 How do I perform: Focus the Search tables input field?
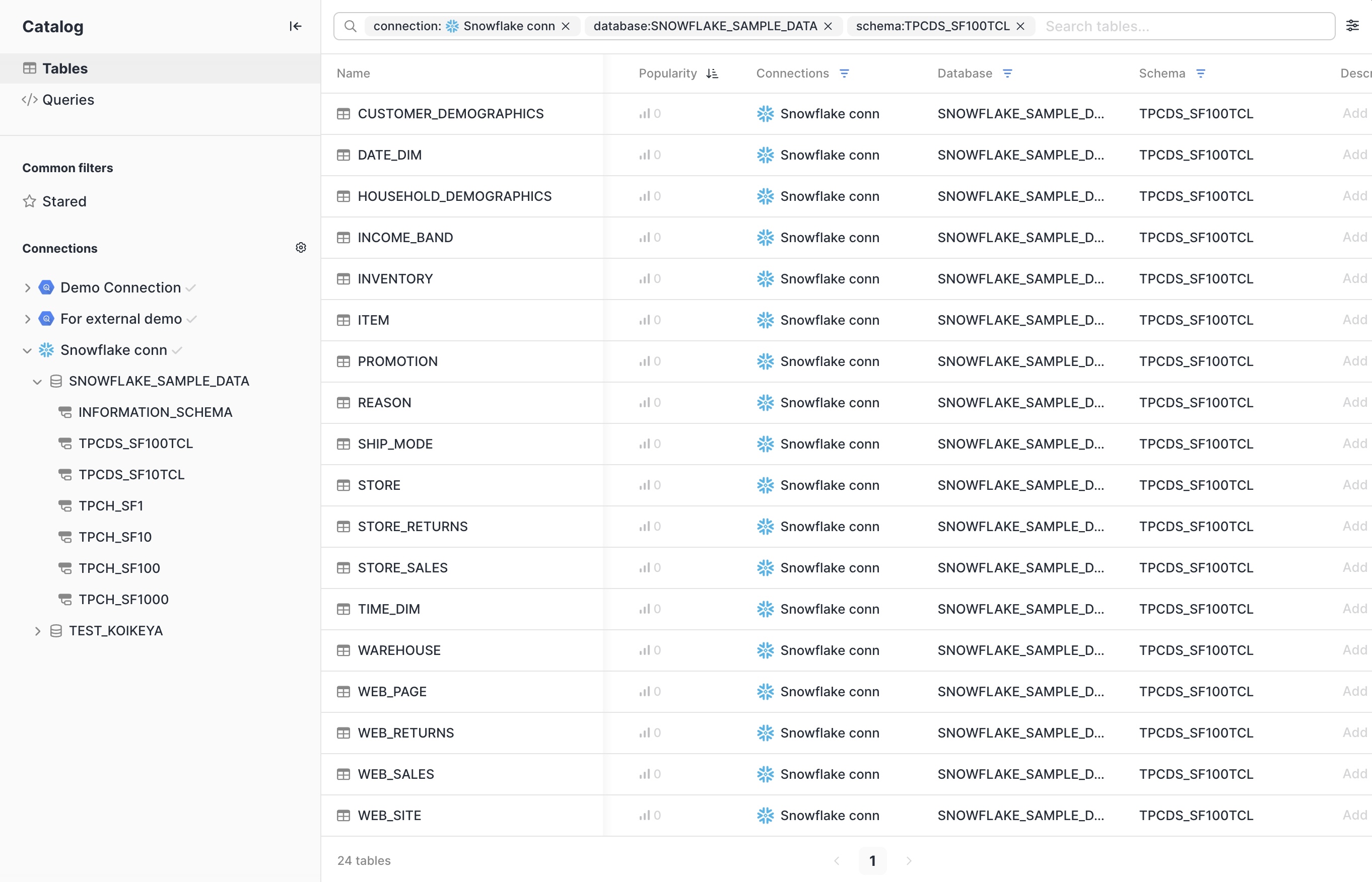coord(1180,26)
